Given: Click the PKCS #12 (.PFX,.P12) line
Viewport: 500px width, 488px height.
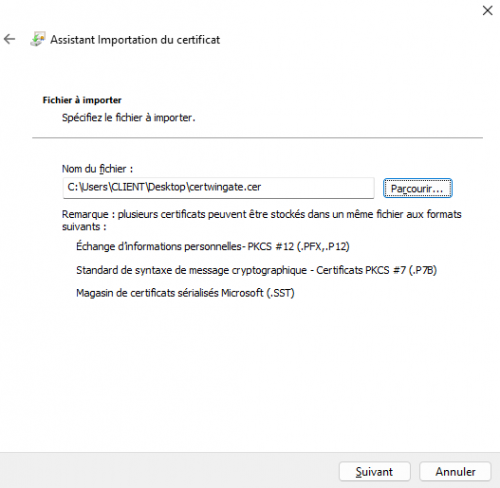Looking at the screenshot, I should pos(213,246).
